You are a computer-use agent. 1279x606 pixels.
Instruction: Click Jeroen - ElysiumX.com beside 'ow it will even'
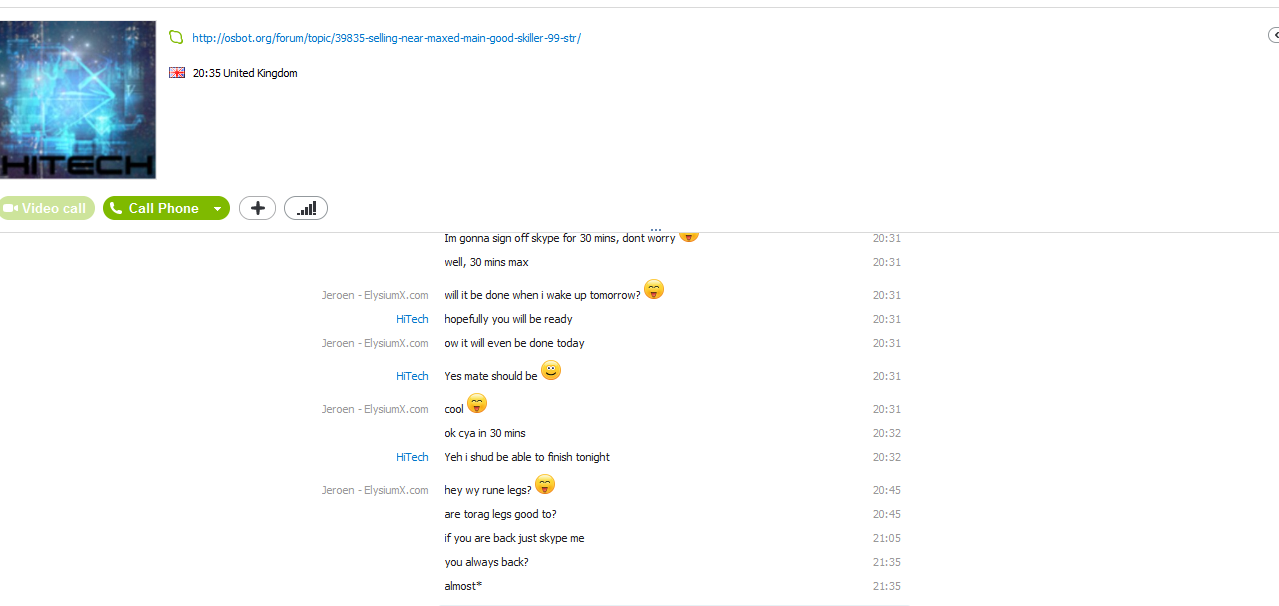pos(375,343)
